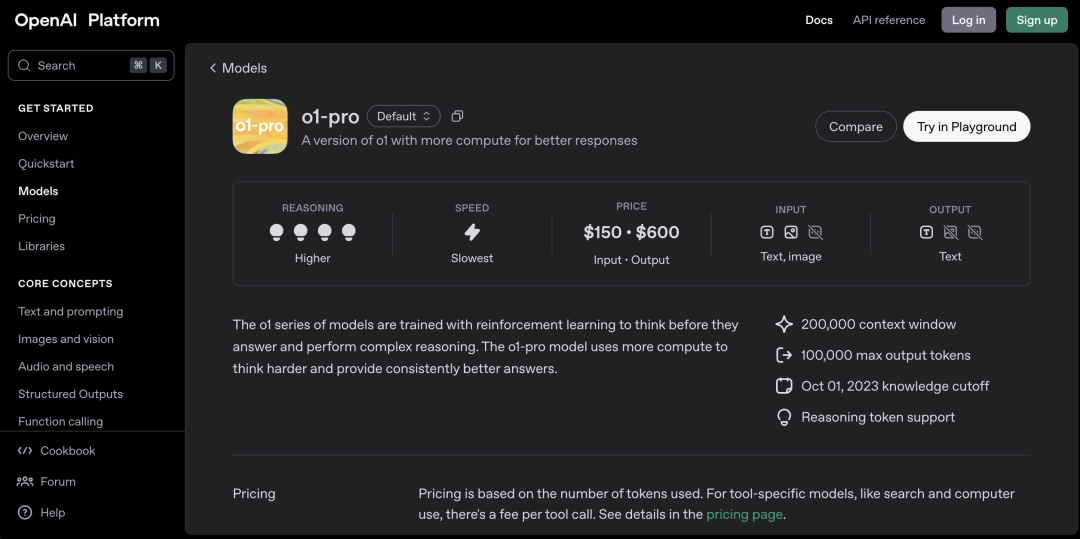Open the Default version dropdown
The width and height of the screenshot is (1080, 539).
coord(404,116)
